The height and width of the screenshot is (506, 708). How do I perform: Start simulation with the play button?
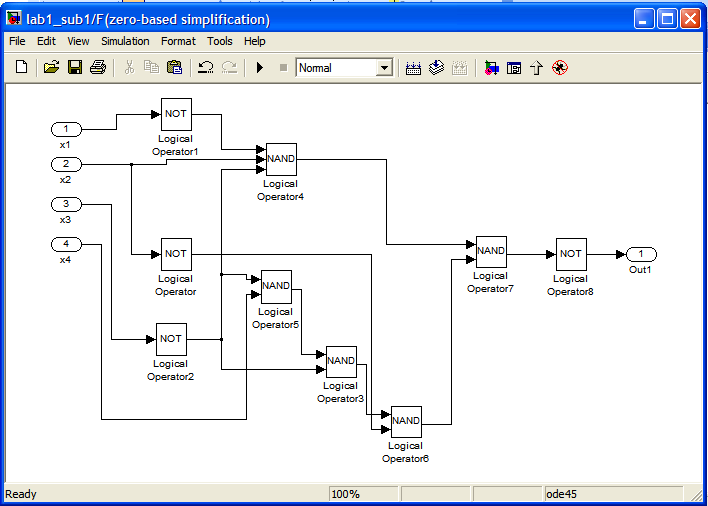(x=260, y=68)
